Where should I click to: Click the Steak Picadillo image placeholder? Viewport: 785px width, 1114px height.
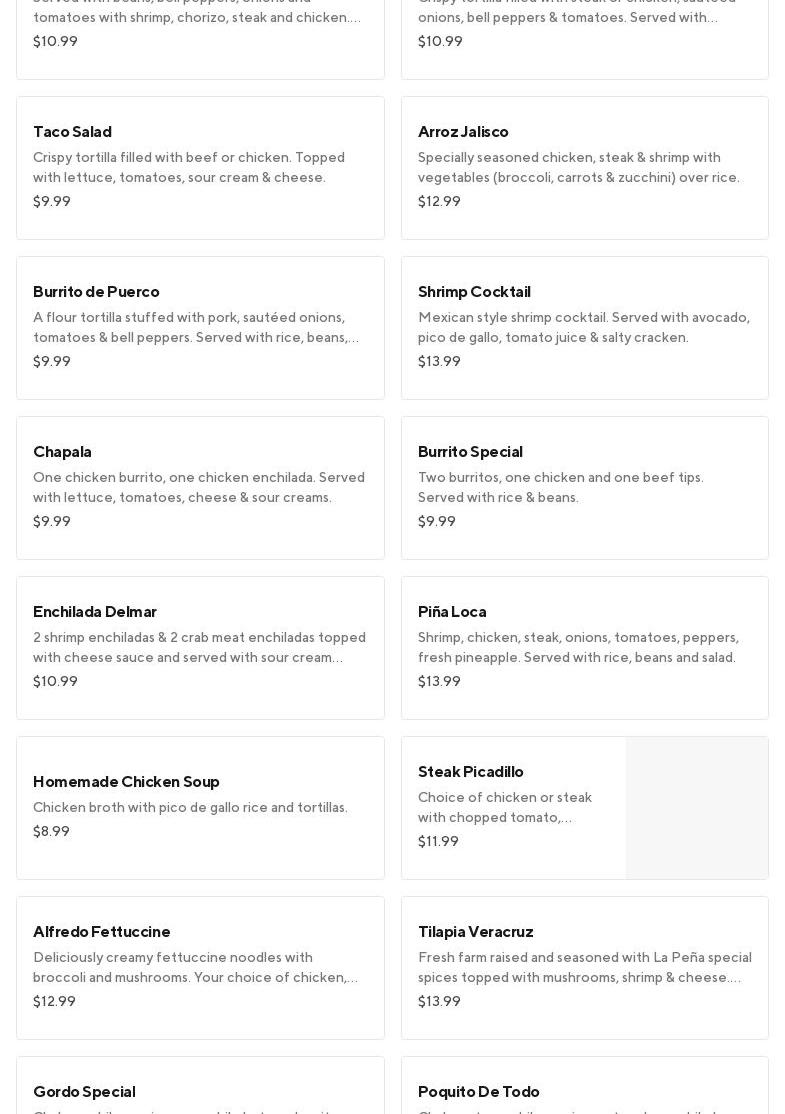click(697, 808)
